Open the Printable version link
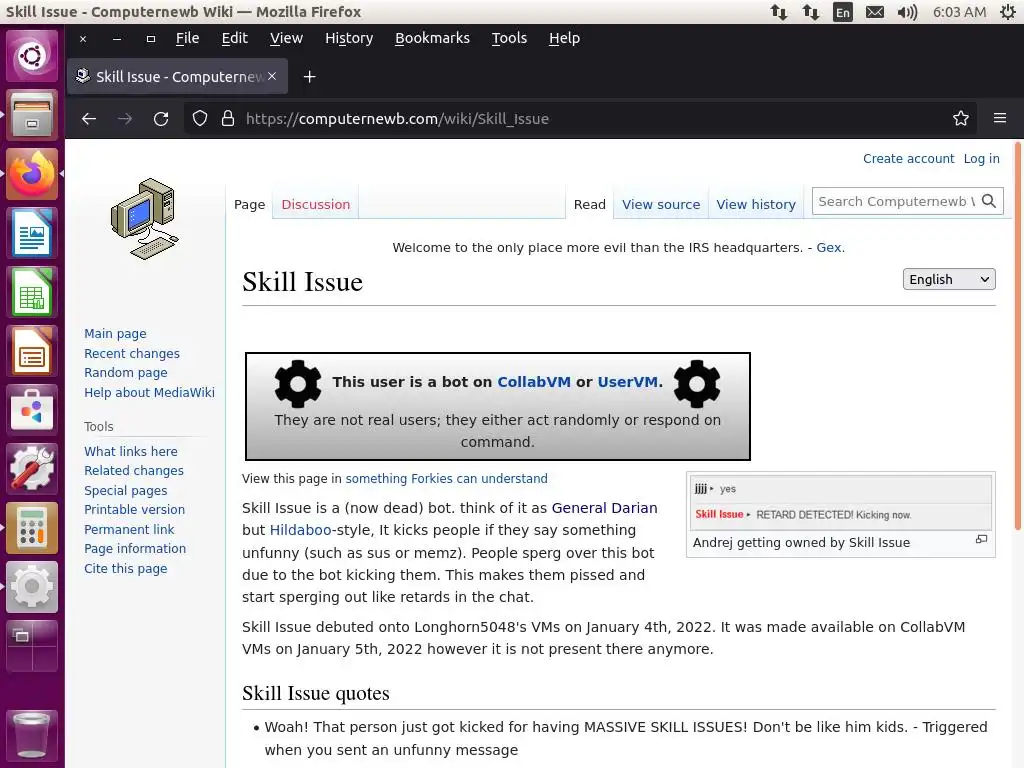This screenshot has height=768, width=1024. coord(135,509)
